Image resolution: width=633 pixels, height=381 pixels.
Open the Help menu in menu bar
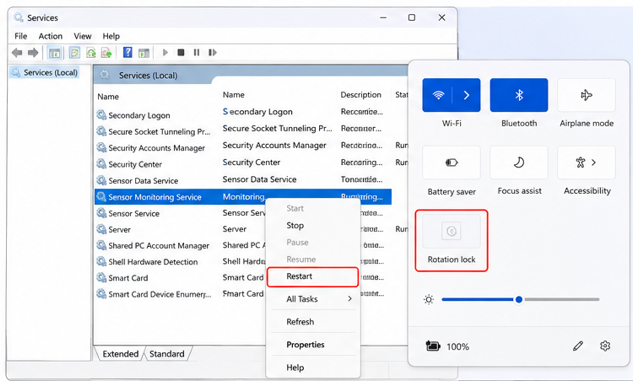coord(111,36)
